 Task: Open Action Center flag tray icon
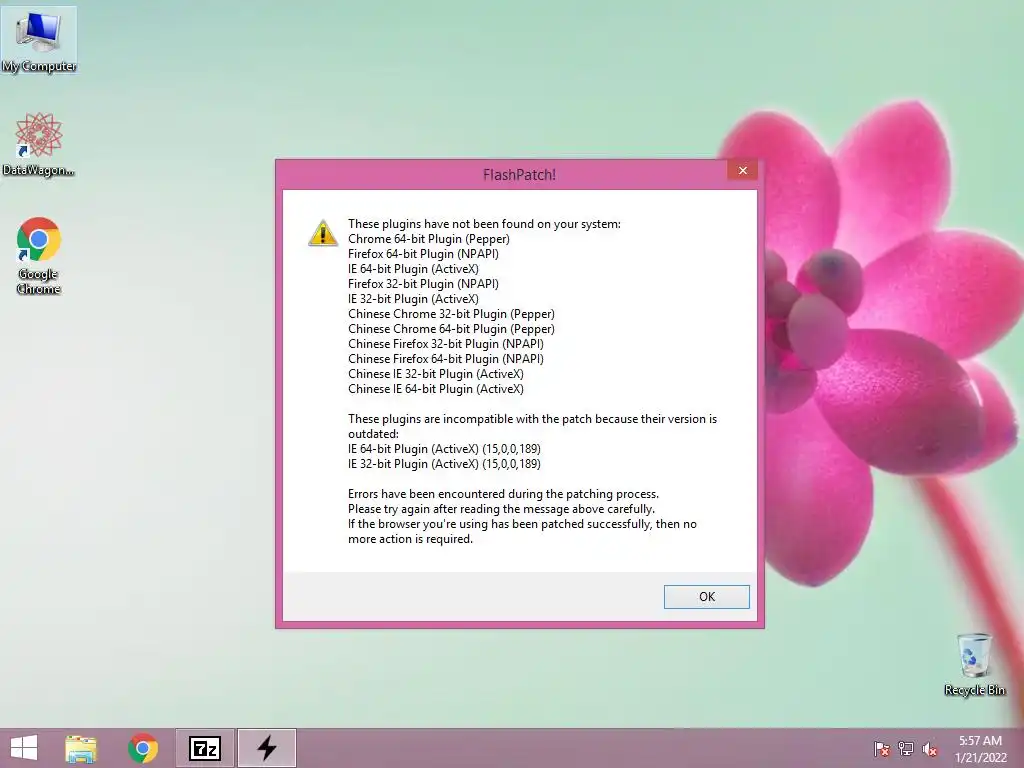(882, 749)
